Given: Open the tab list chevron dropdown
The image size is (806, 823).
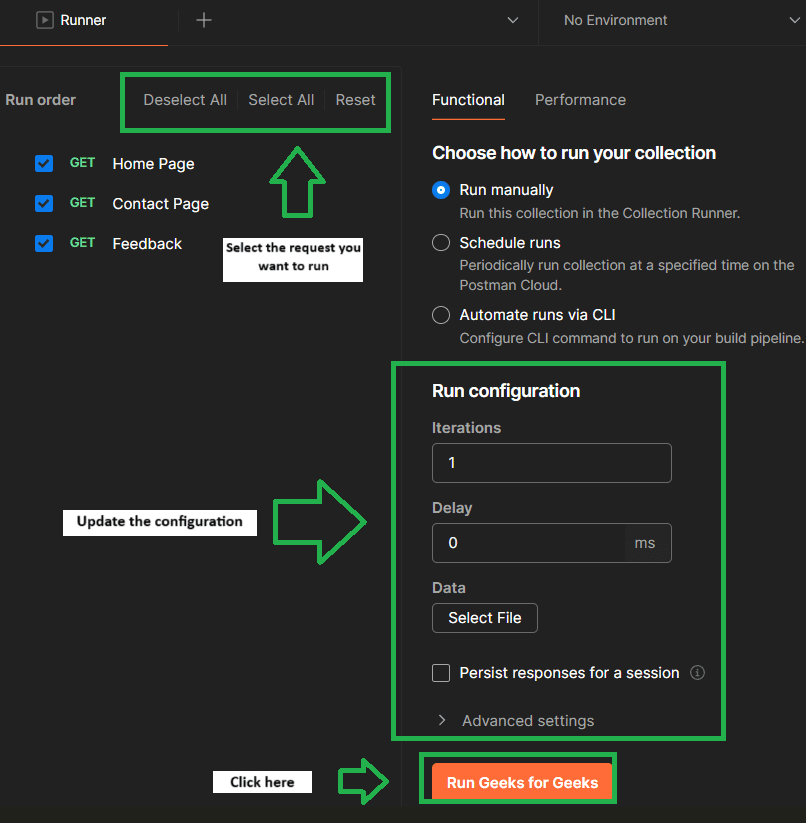Looking at the screenshot, I should point(513,20).
